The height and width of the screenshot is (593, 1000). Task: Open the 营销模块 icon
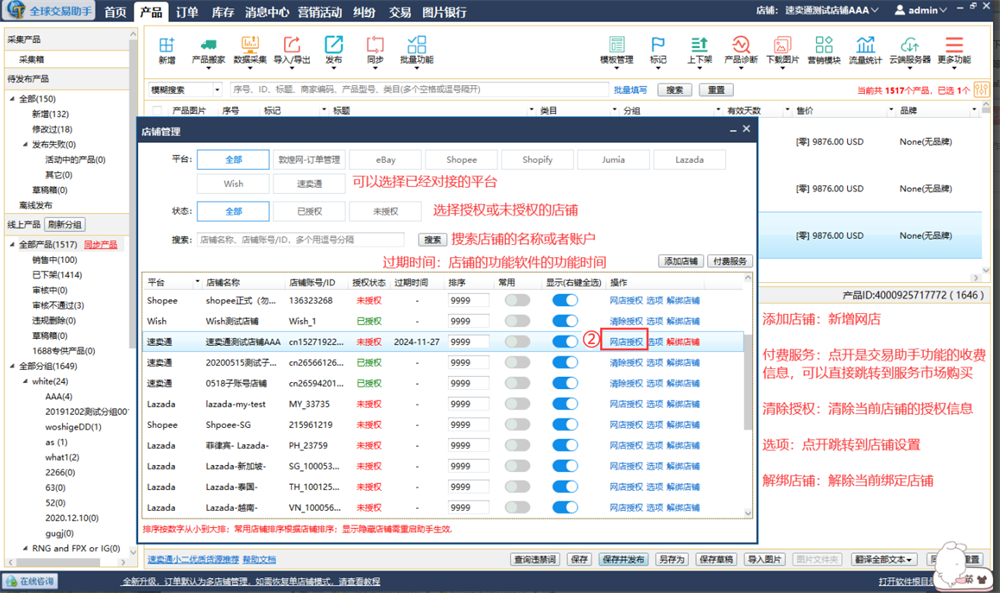coord(824,45)
